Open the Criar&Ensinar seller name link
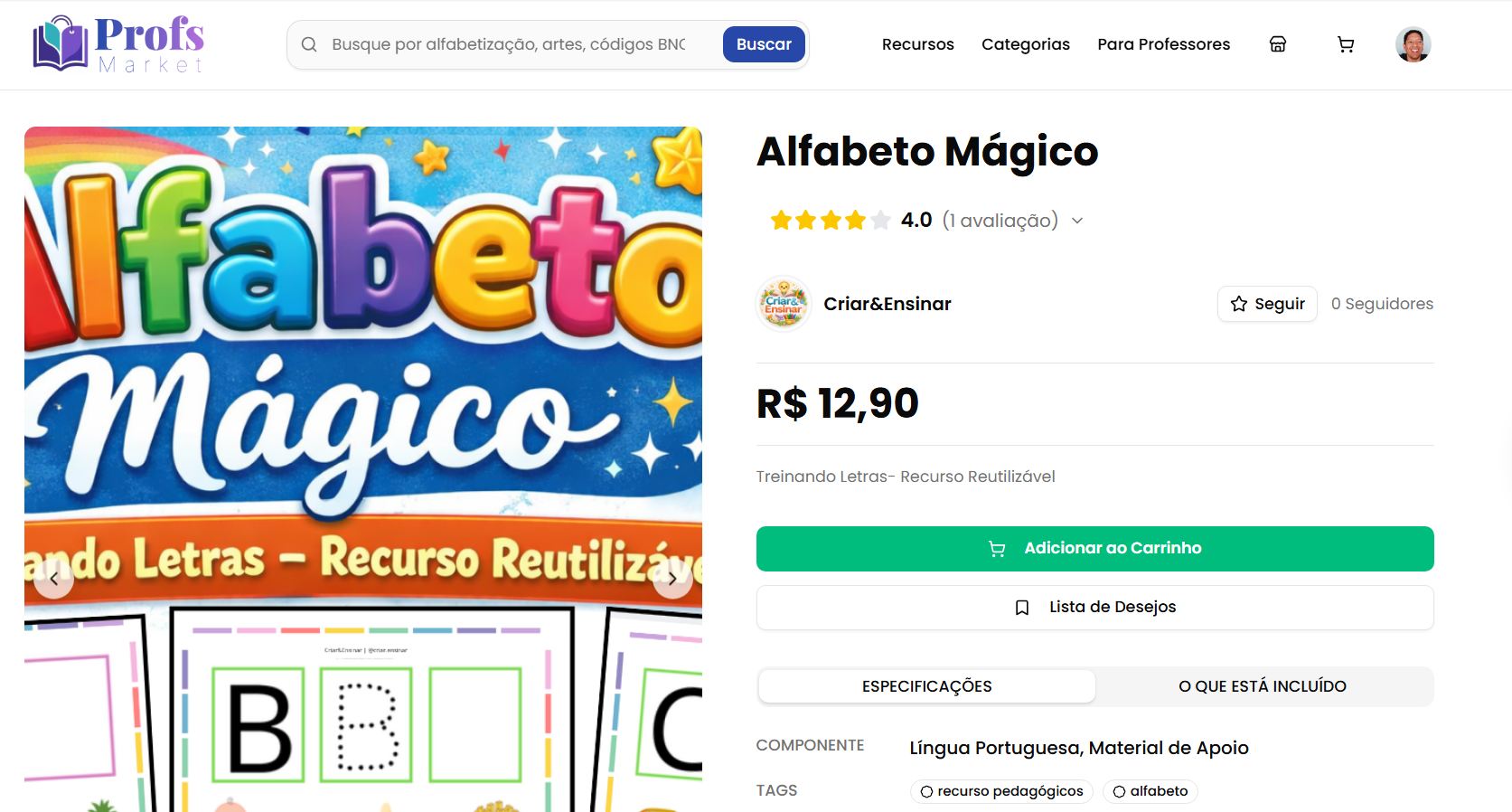The height and width of the screenshot is (812, 1512). [887, 304]
